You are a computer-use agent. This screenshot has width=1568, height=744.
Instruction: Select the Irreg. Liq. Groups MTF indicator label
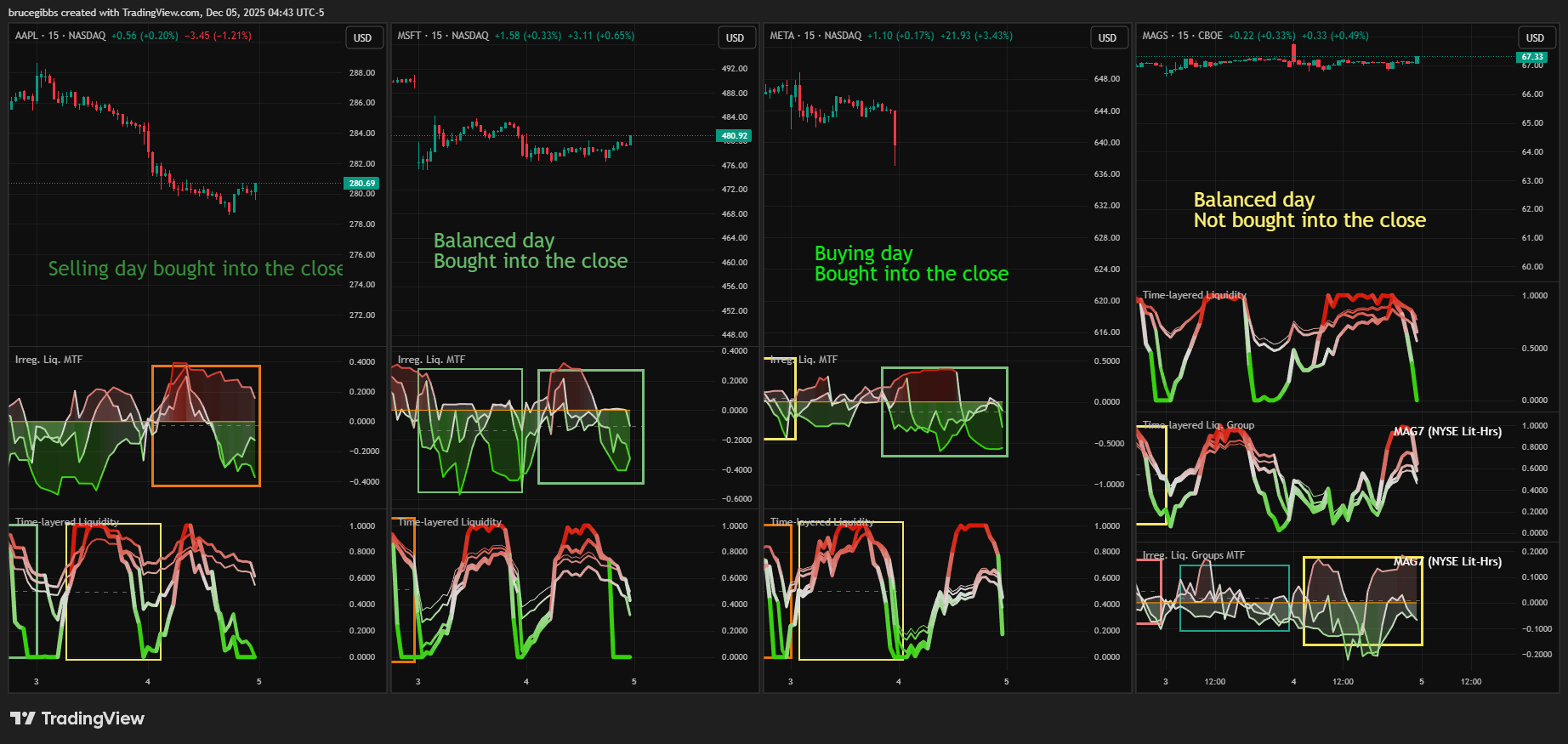[x=1193, y=555]
